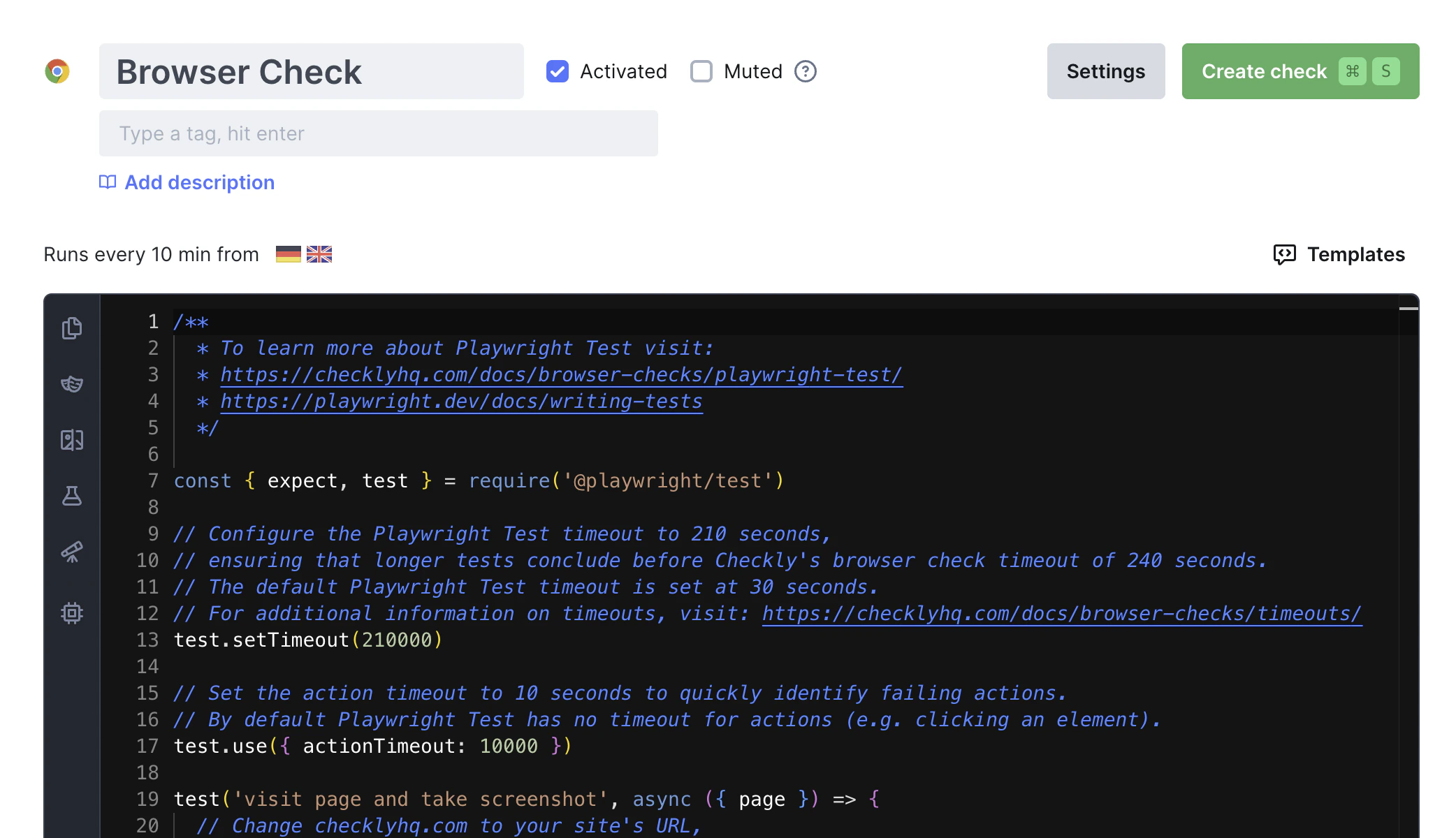Viewport: 1456px width, 838px height.
Task: Click the tag input field
Action: point(378,133)
